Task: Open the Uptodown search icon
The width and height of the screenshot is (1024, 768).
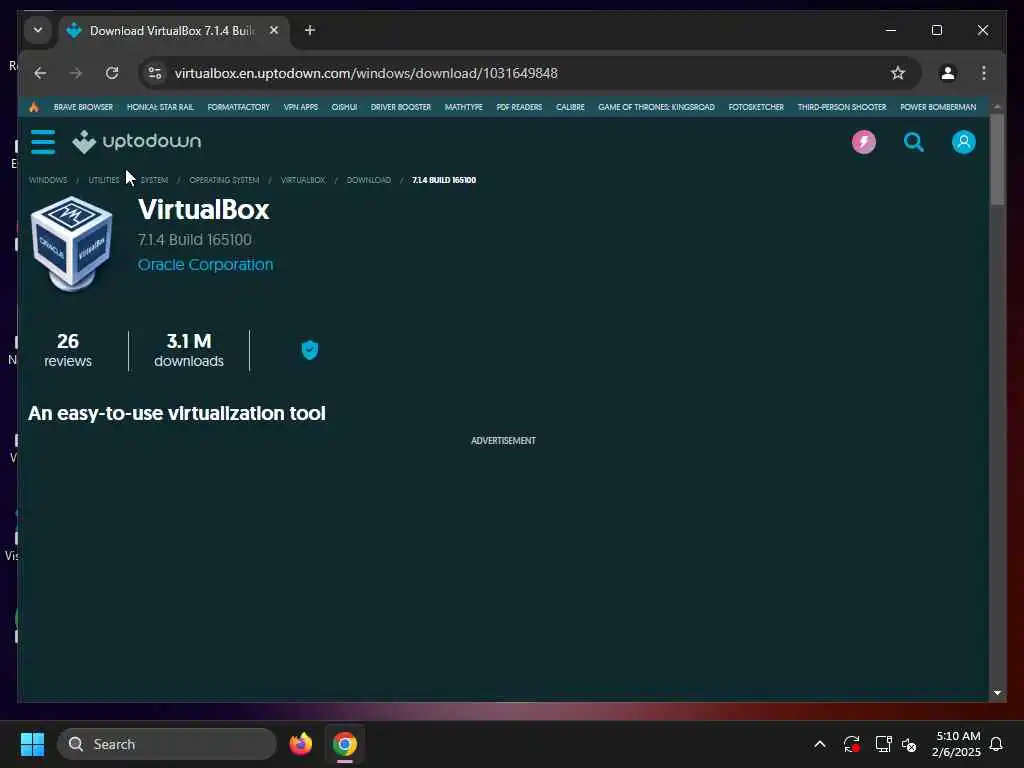Action: (x=913, y=142)
